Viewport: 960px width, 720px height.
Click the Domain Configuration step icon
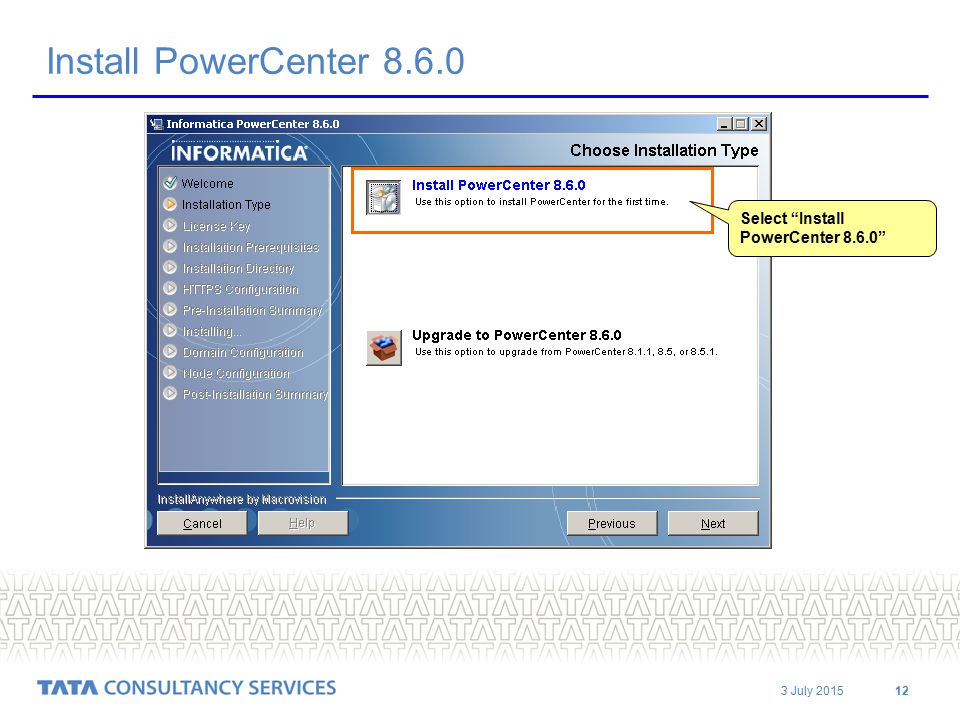(170, 351)
